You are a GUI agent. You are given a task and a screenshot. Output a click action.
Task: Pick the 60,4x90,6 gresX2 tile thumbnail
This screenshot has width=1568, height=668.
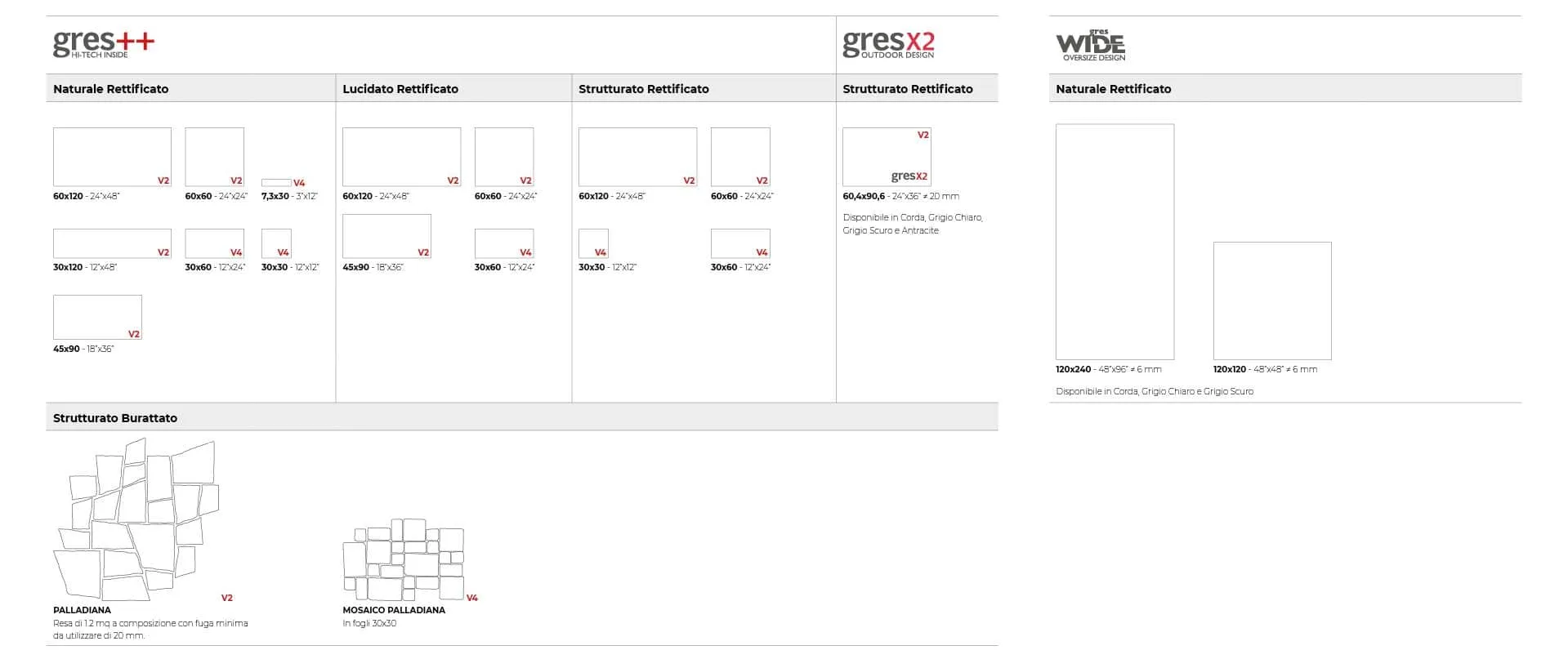coord(887,157)
